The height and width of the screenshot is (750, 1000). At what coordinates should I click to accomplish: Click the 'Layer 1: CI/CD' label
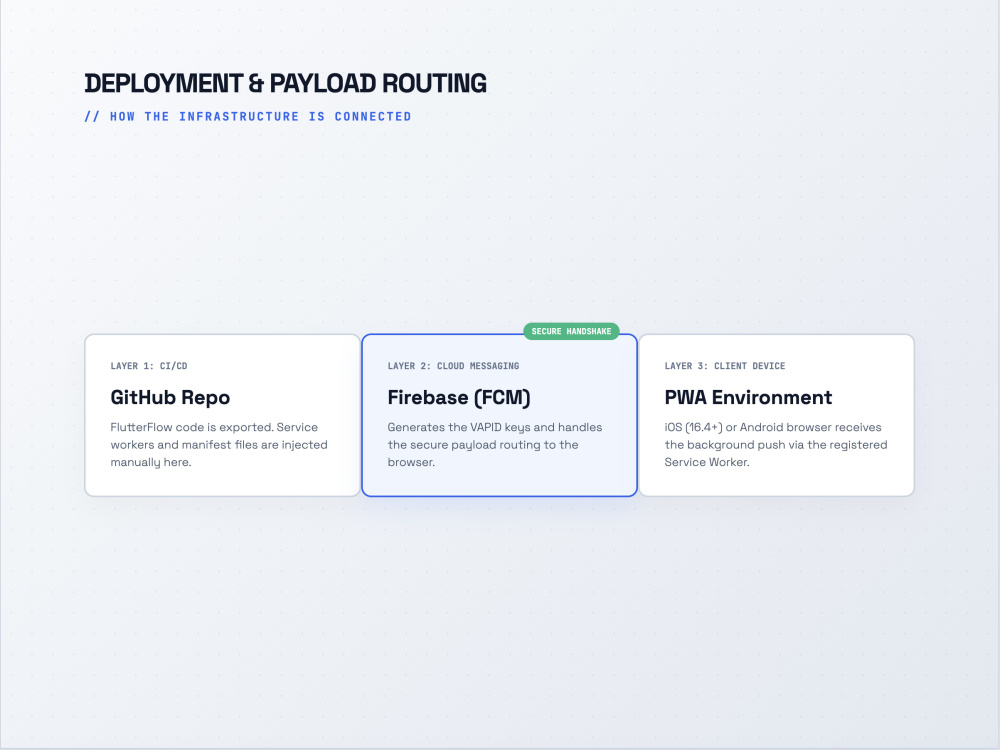pos(149,366)
